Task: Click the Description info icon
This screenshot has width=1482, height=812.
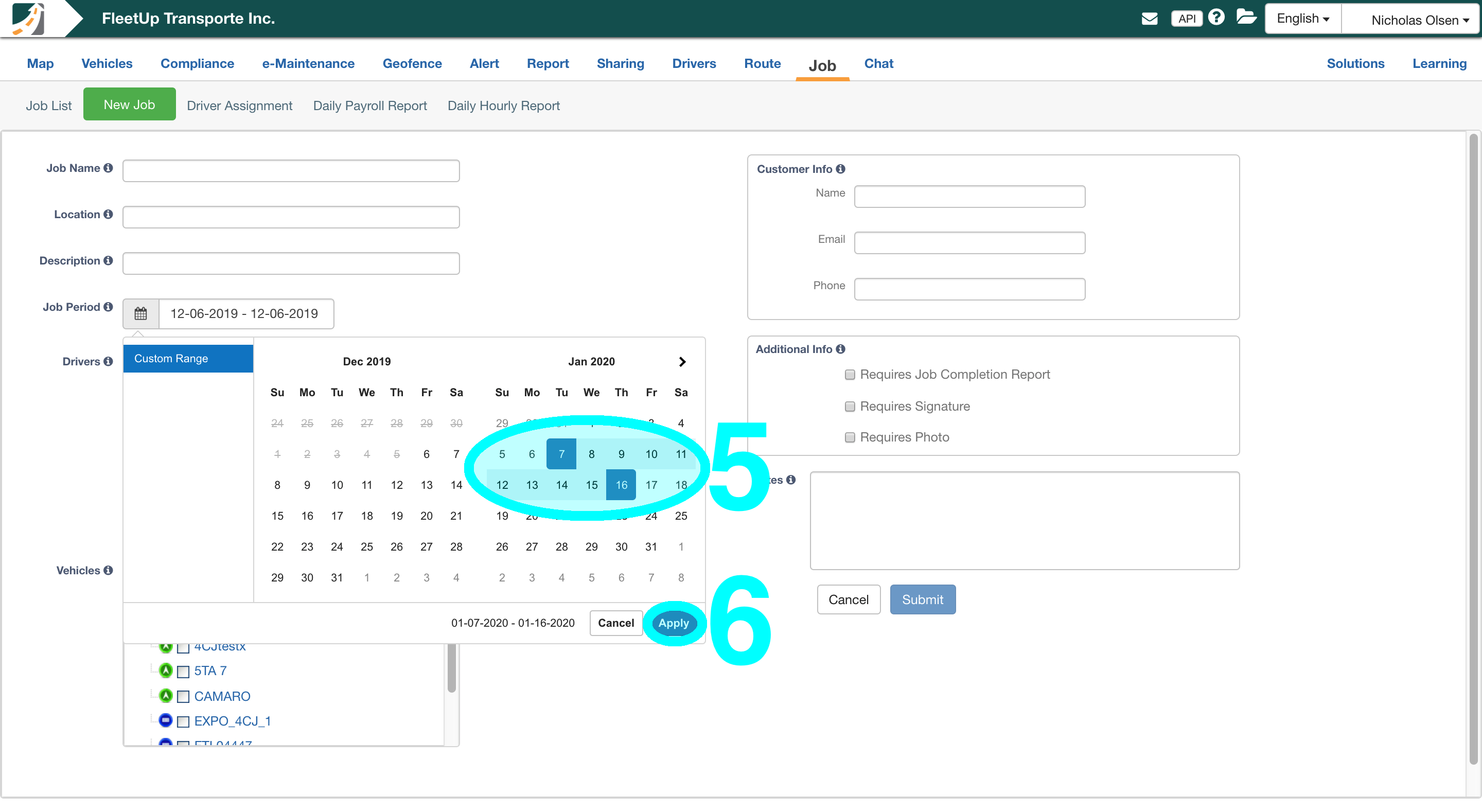Action: (x=108, y=261)
